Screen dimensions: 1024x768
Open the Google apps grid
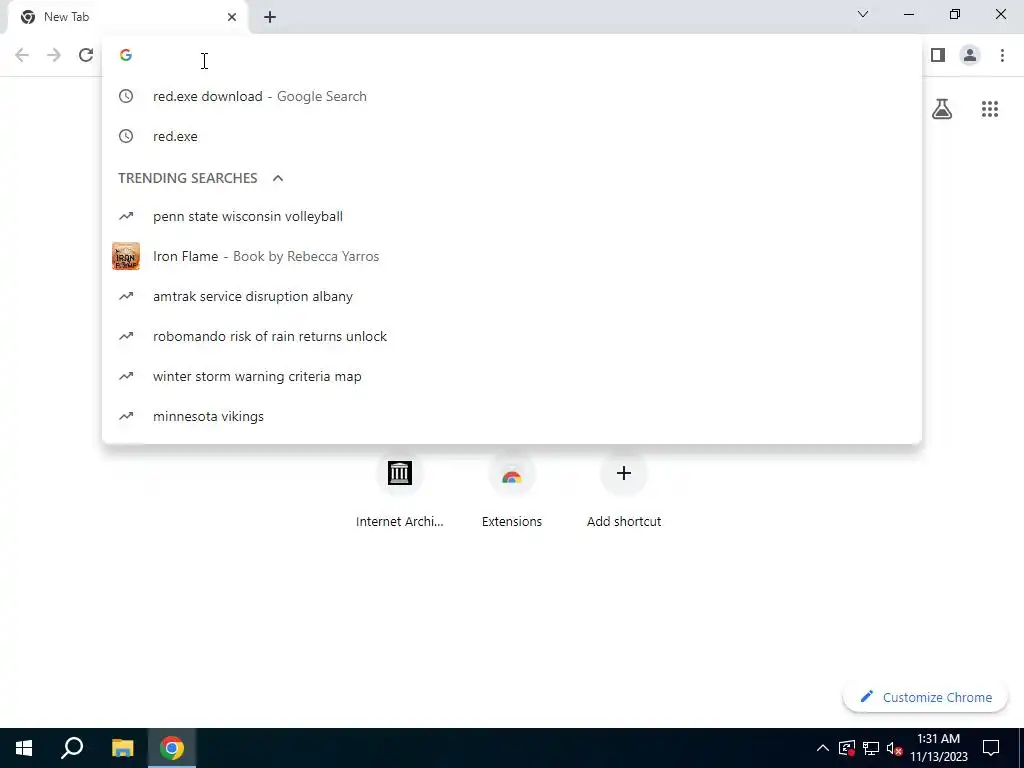990,109
